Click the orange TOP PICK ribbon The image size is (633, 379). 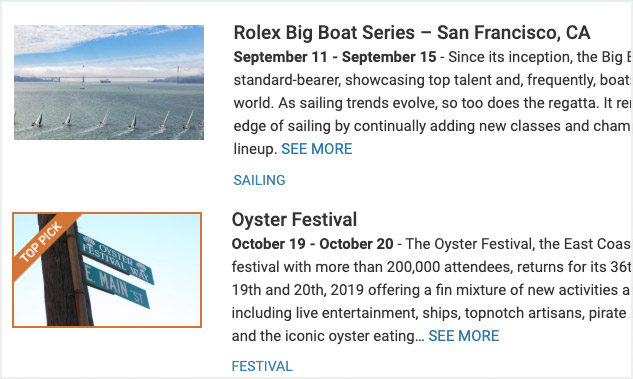pyautogui.click(x=42, y=242)
